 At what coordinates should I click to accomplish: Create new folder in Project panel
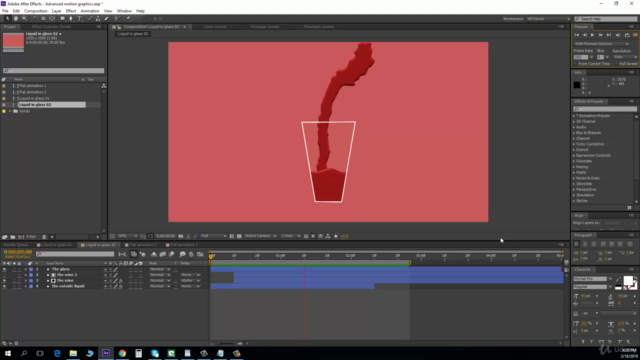click(x=13, y=237)
